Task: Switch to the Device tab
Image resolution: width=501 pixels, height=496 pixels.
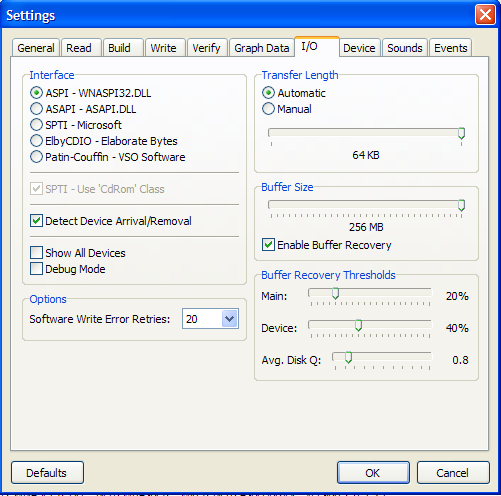Action: click(x=359, y=48)
